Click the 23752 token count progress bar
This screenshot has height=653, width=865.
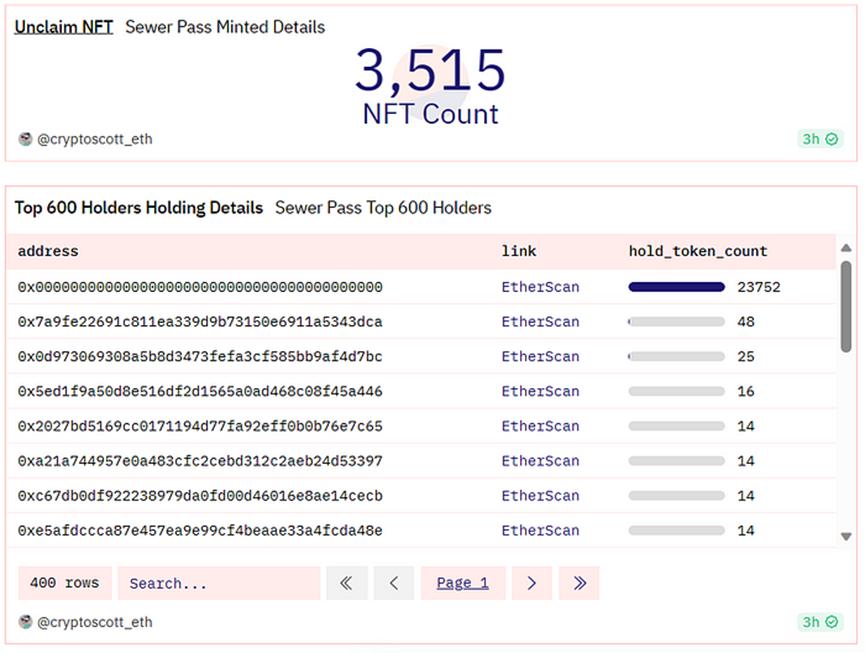tap(677, 287)
